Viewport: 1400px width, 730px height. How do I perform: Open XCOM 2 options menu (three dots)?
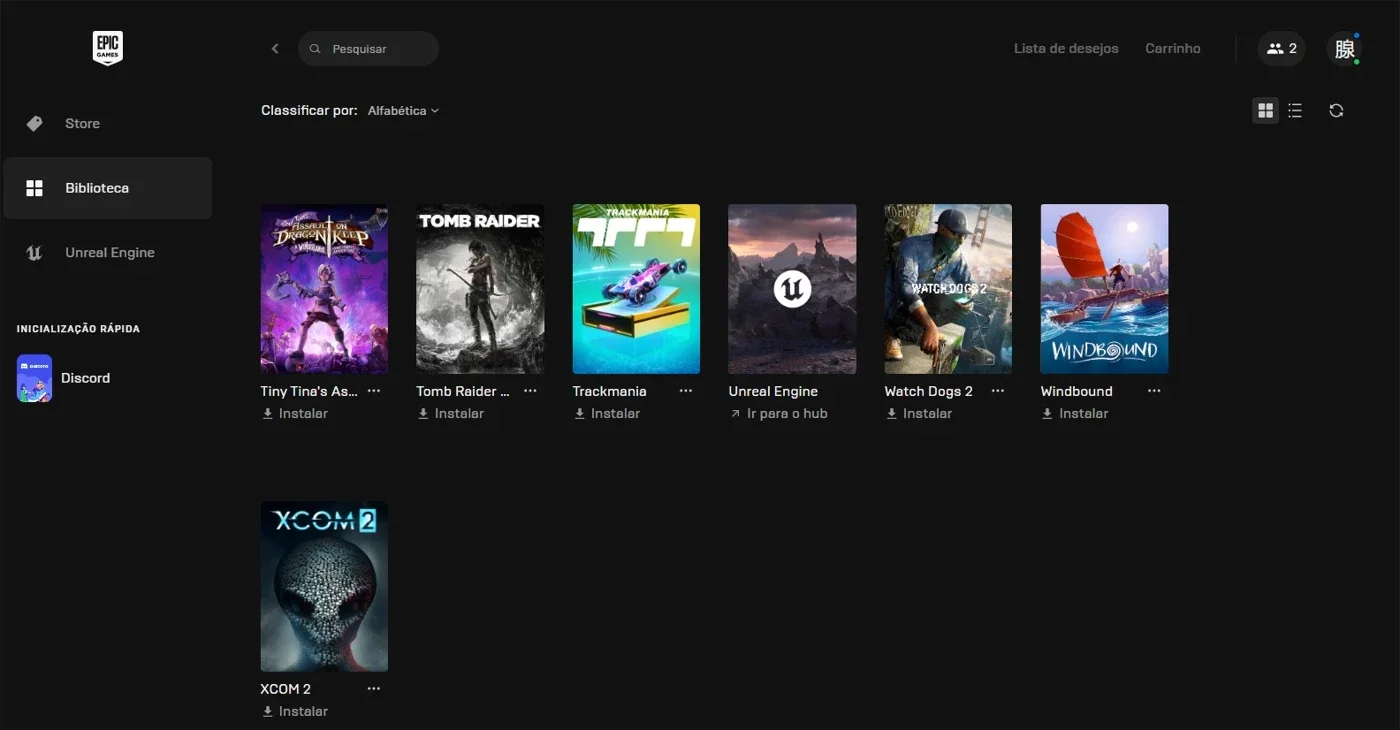click(374, 689)
